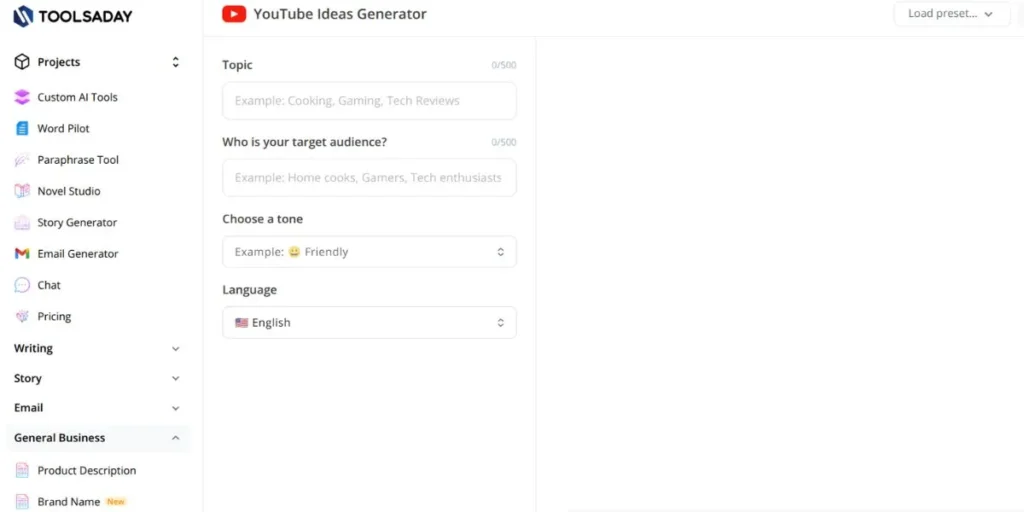Click the Pricing icon
Image resolution: width=1024 pixels, height=512 pixels.
tap(22, 317)
